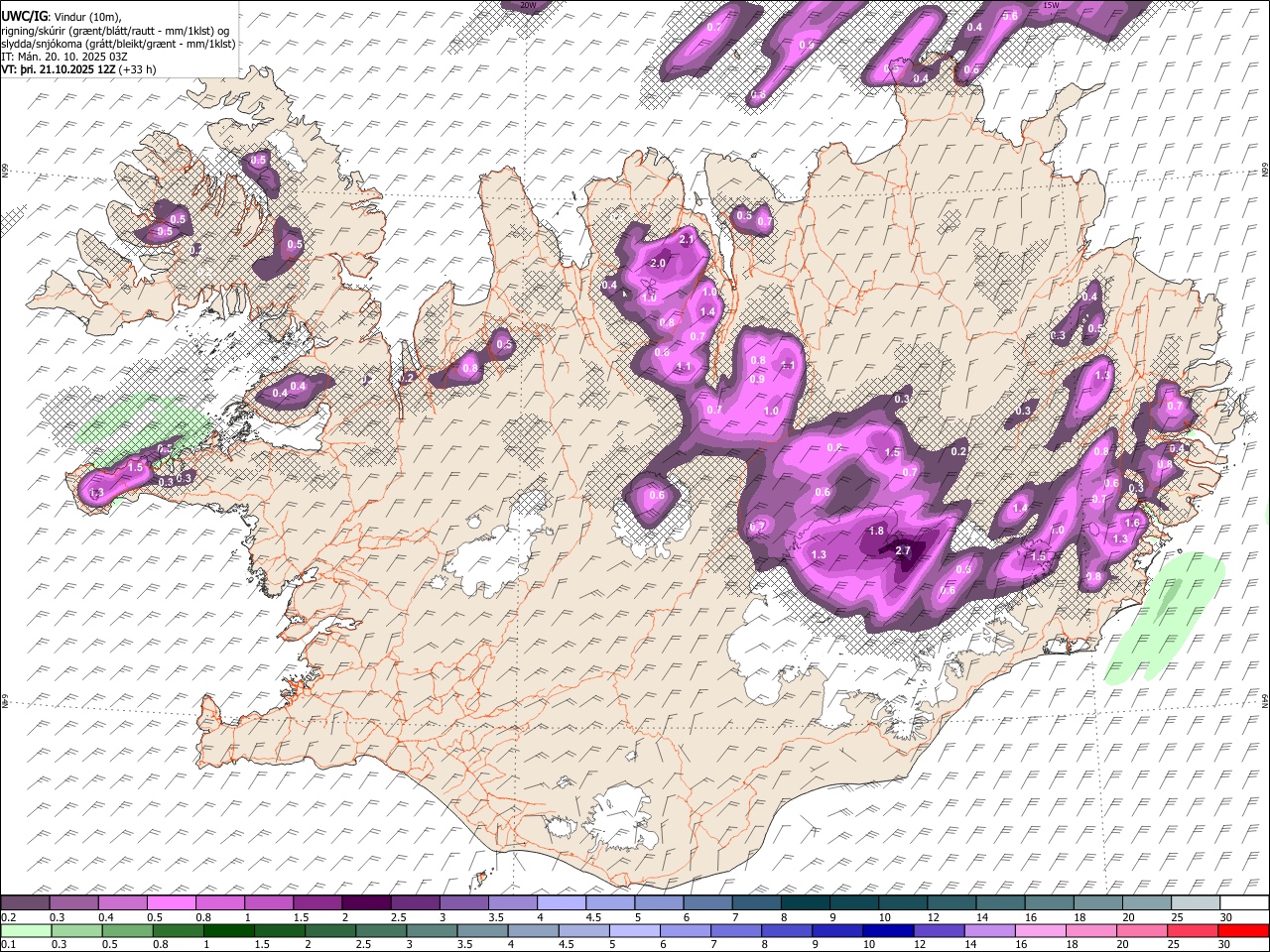Click the 2.7 precipitation value on the map
This screenshot has height=952, width=1270.
click(x=902, y=550)
